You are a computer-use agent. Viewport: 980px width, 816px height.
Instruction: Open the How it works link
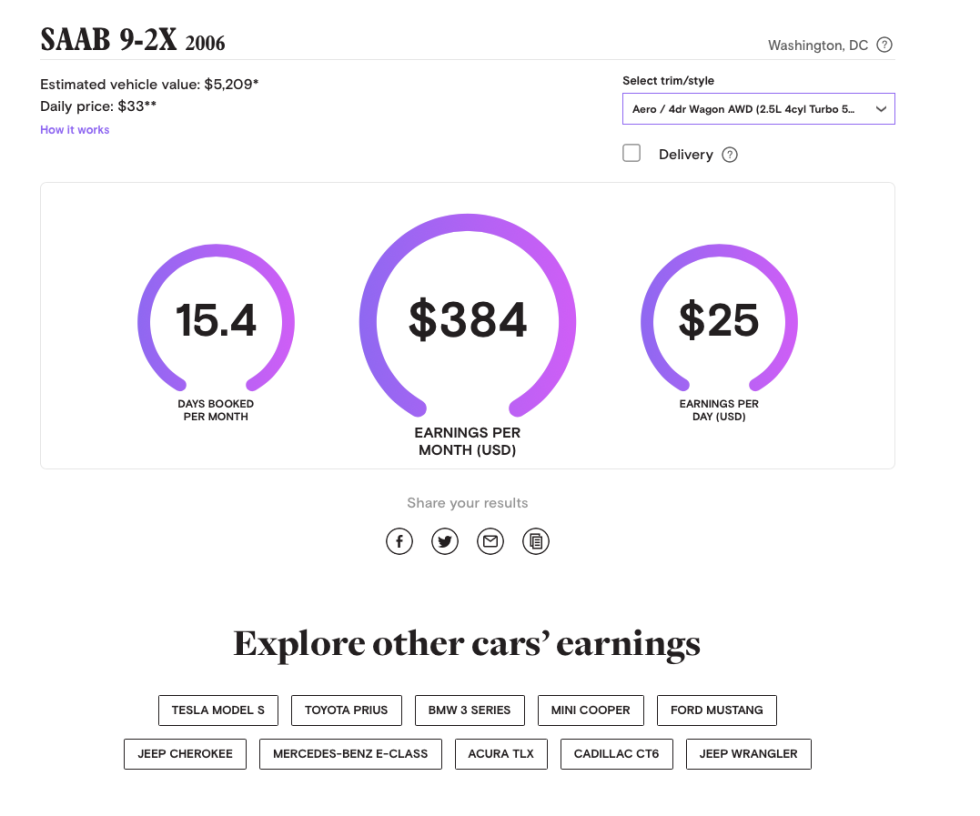tap(75, 130)
